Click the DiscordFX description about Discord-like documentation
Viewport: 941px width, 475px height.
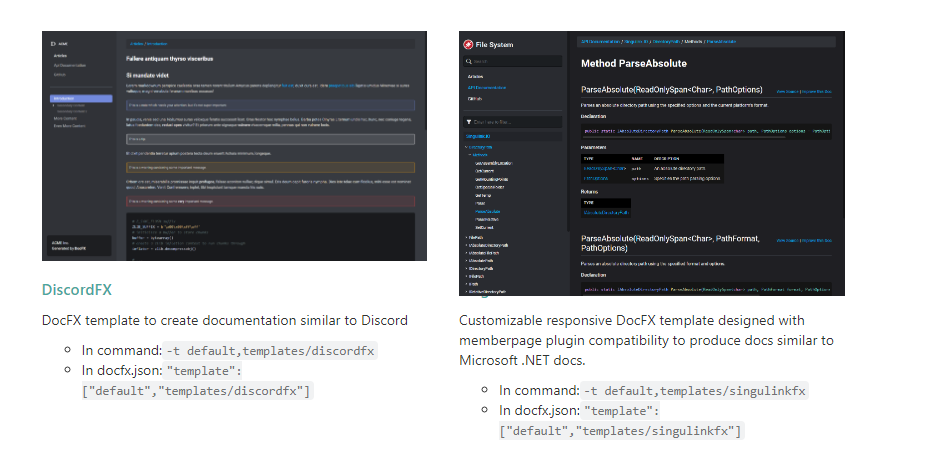click(x=225, y=320)
